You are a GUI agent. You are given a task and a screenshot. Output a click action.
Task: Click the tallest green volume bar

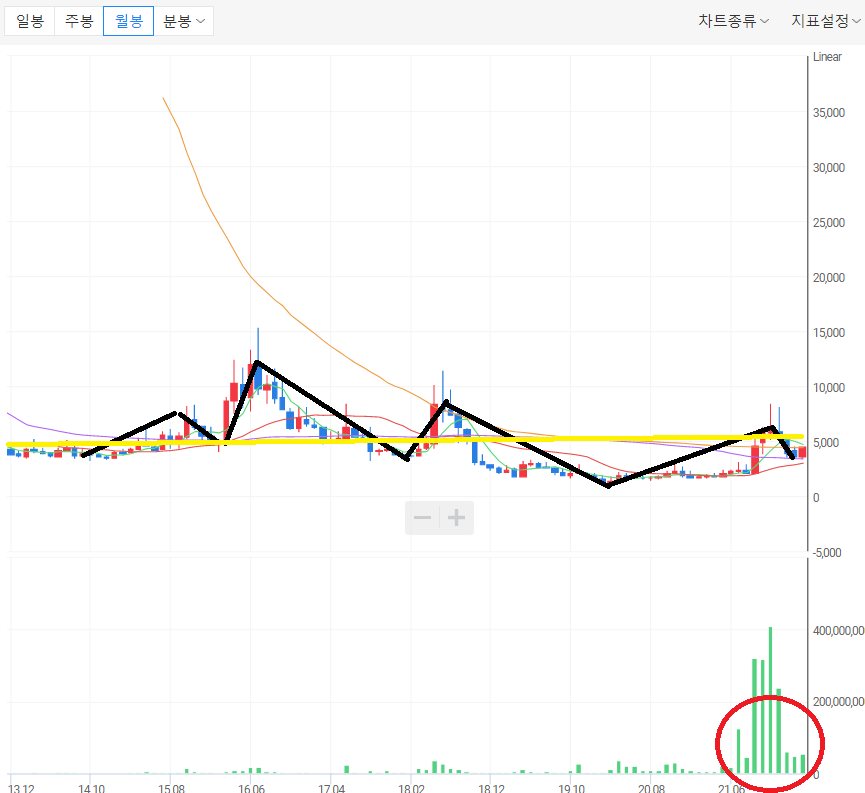point(770,700)
